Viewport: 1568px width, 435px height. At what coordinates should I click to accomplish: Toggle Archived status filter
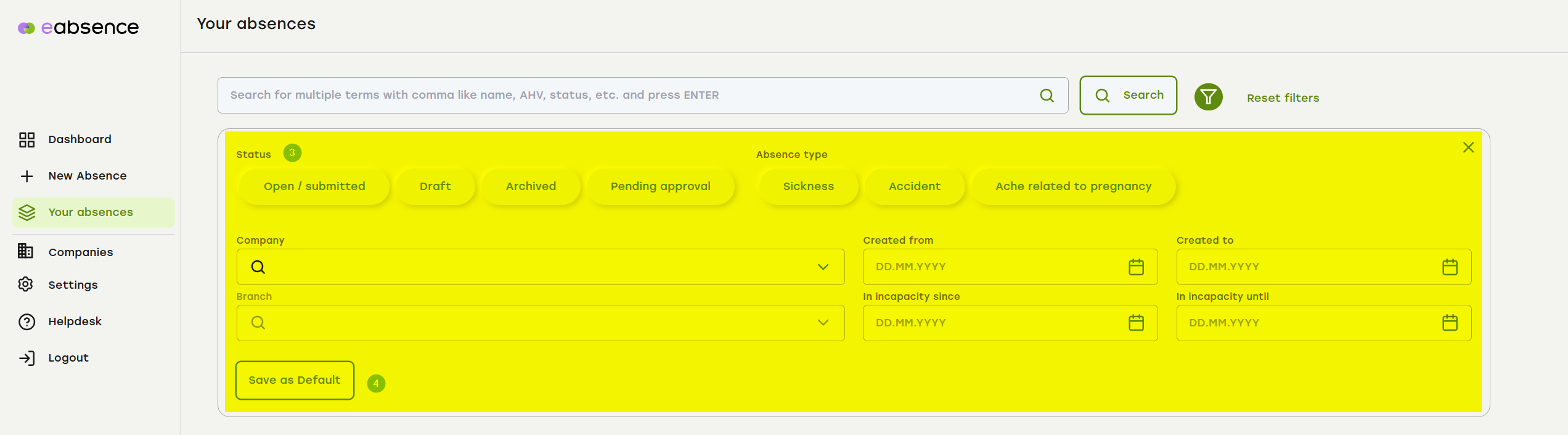coord(531,186)
